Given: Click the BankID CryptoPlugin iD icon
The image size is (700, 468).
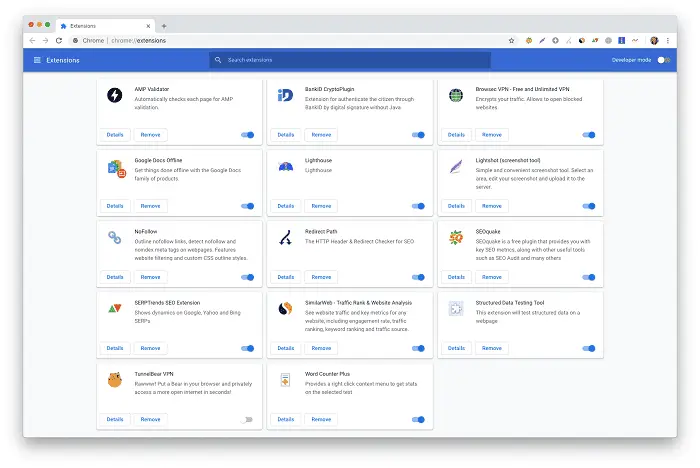Looking at the screenshot, I should point(285,95).
